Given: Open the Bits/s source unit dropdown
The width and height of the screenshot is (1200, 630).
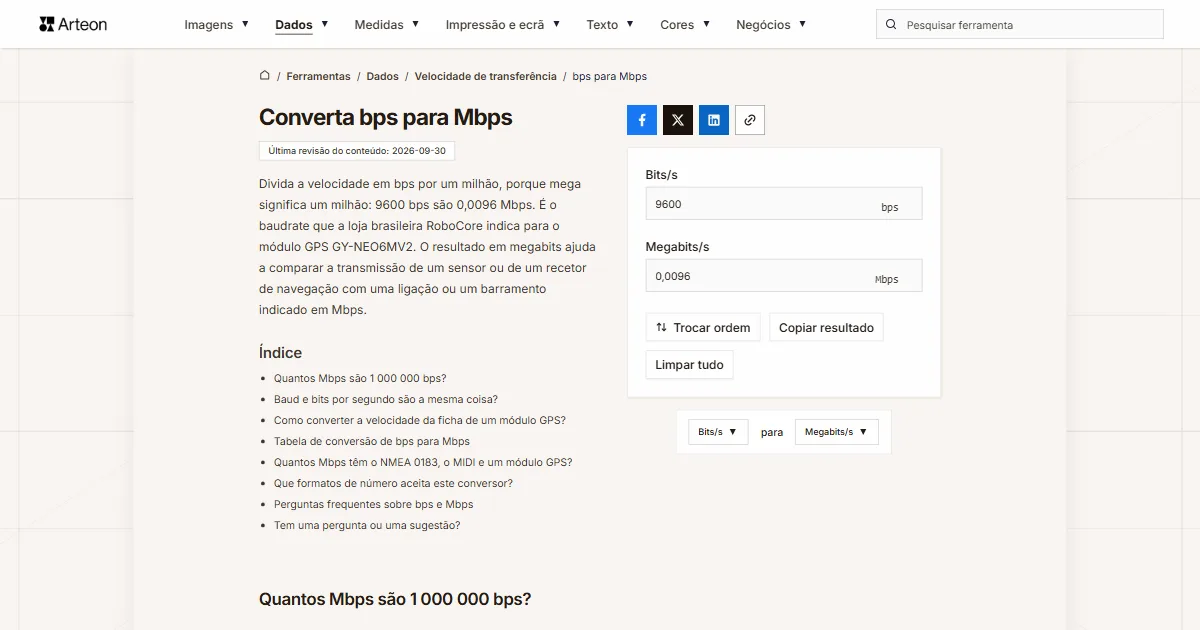Looking at the screenshot, I should click(718, 432).
